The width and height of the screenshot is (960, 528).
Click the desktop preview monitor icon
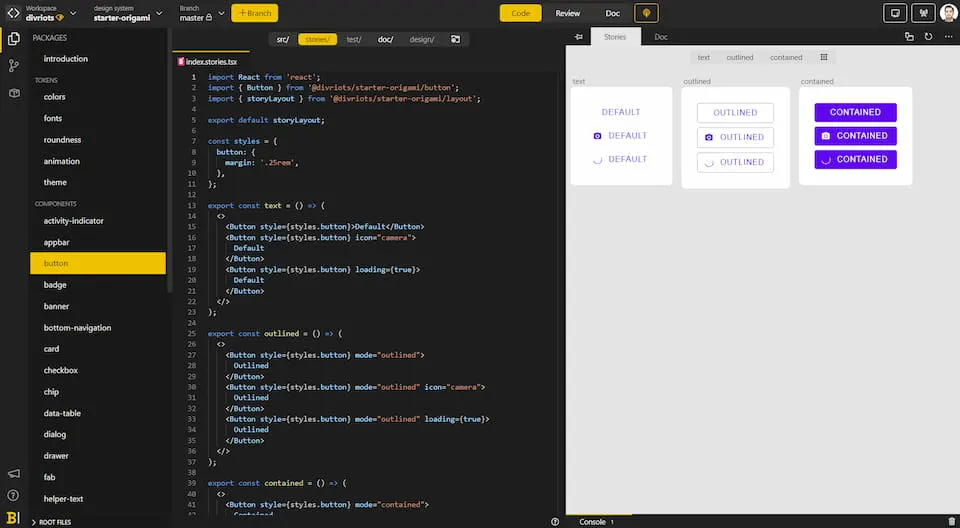[x=895, y=13]
